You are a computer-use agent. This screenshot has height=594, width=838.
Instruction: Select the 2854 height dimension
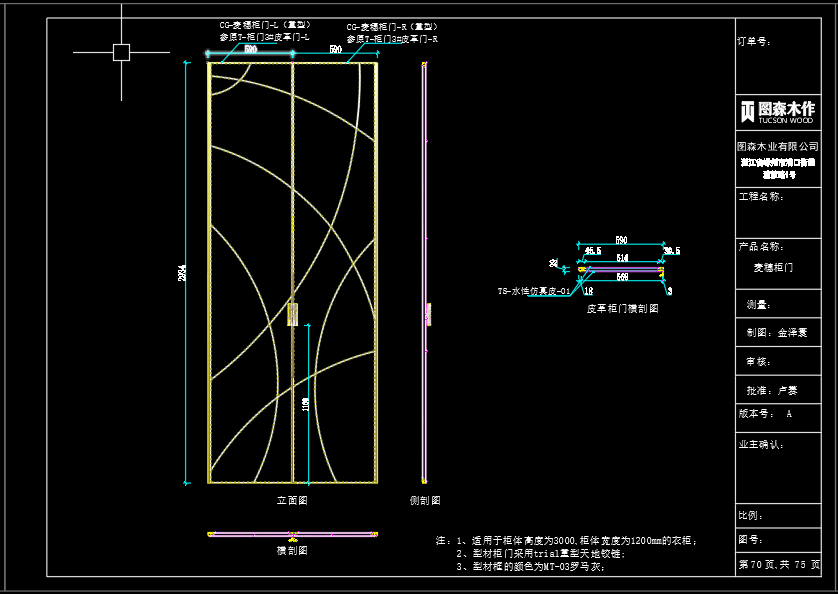[x=183, y=272]
